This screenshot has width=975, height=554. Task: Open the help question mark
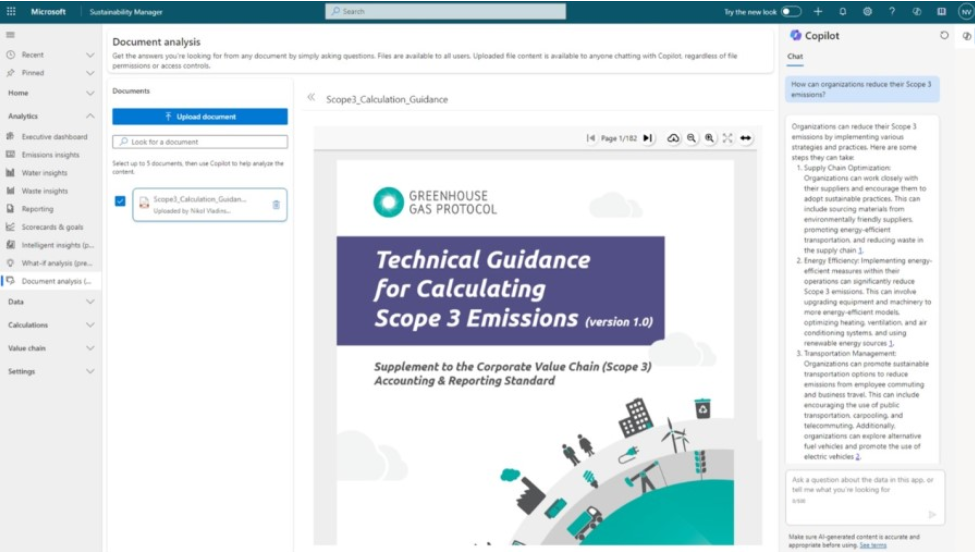click(x=892, y=11)
